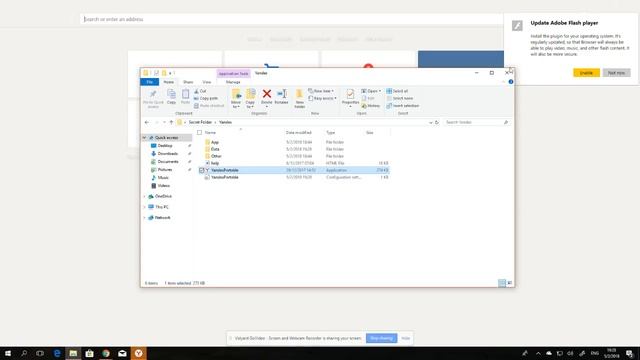
Task: Open the Pictures folder in the sidebar
Action: [x=165, y=170]
